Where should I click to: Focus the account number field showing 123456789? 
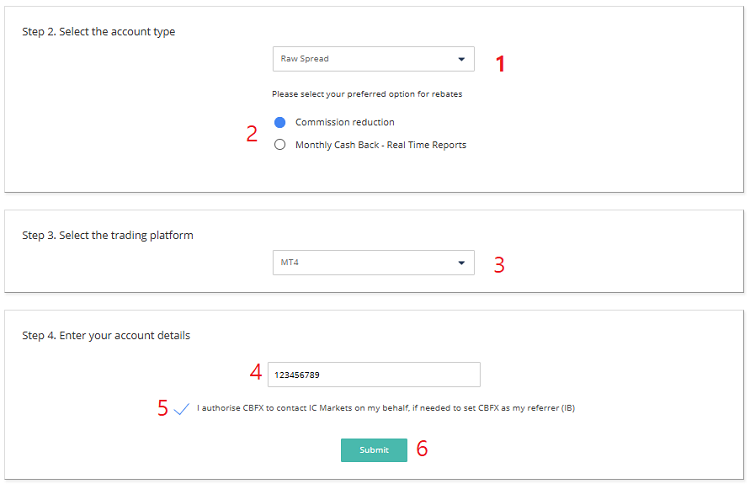click(x=373, y=375)
